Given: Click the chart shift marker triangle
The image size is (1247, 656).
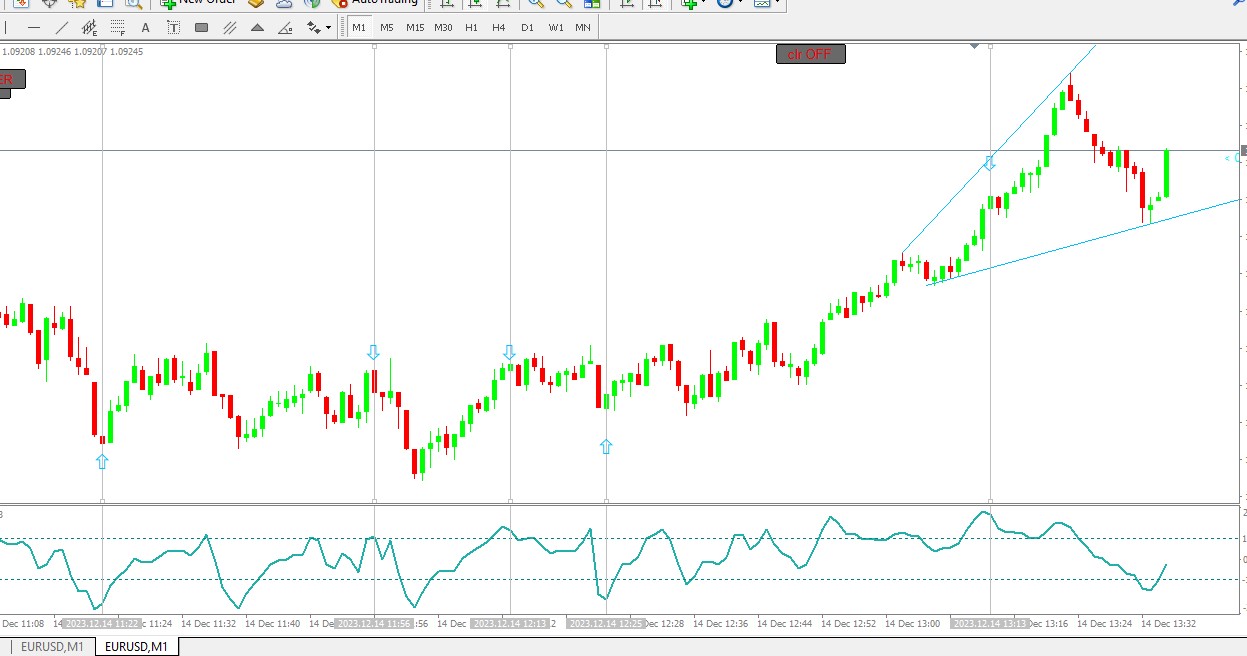Looking at the screenshot, I should 975,46.
